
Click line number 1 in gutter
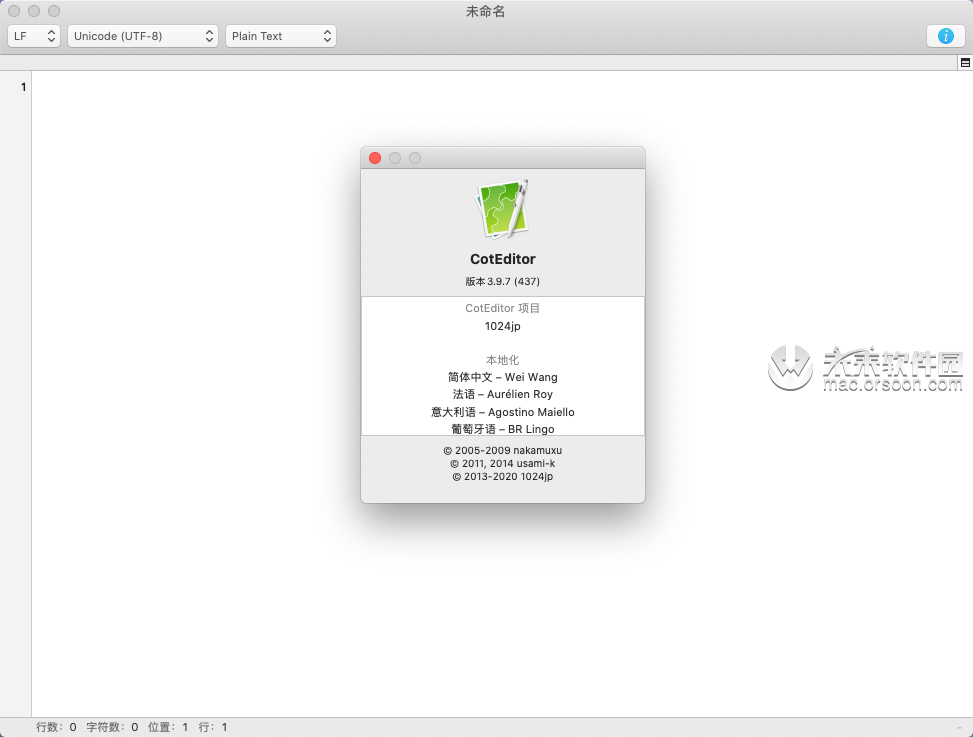[24, 87]
